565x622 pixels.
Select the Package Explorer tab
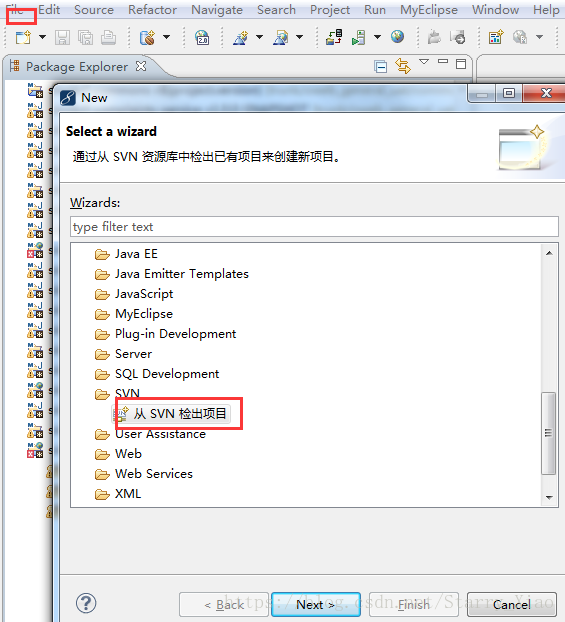point(77,67)
